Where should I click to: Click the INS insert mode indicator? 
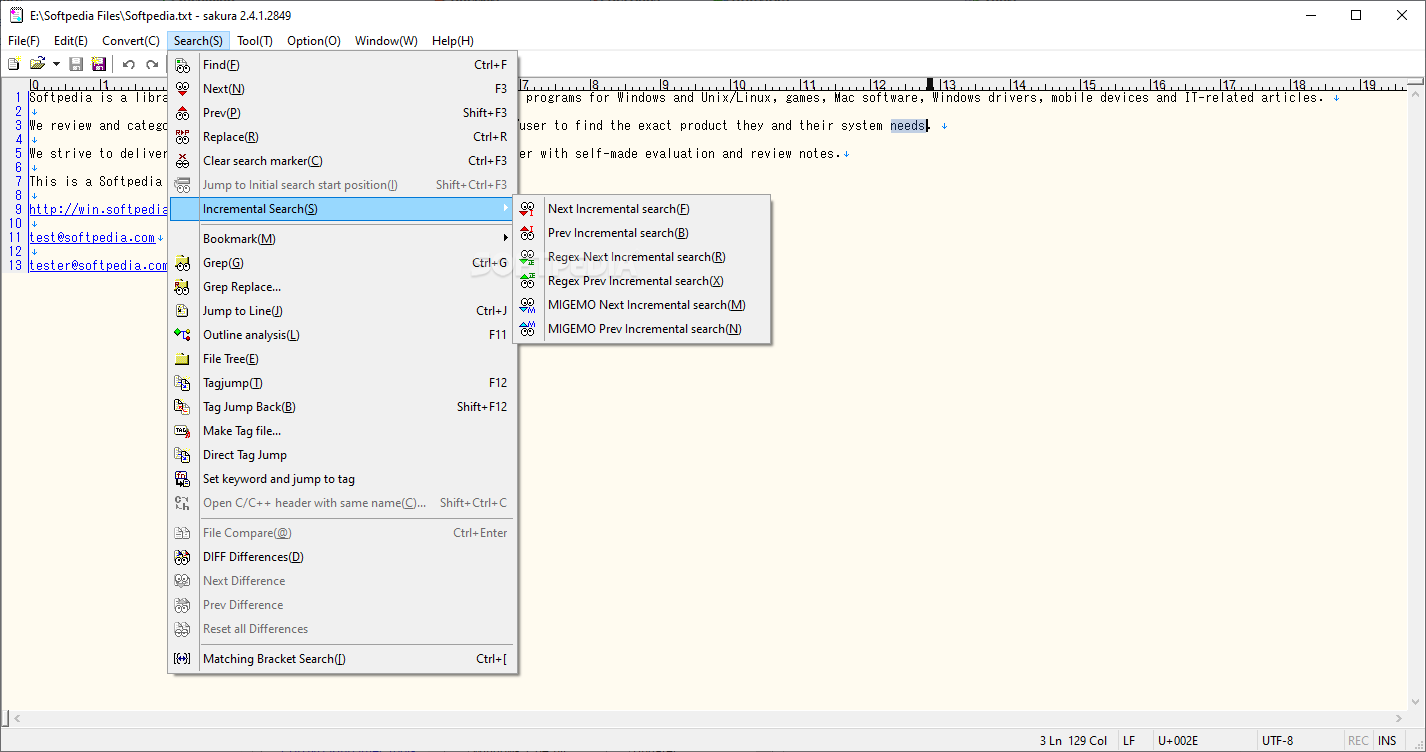1387,741
